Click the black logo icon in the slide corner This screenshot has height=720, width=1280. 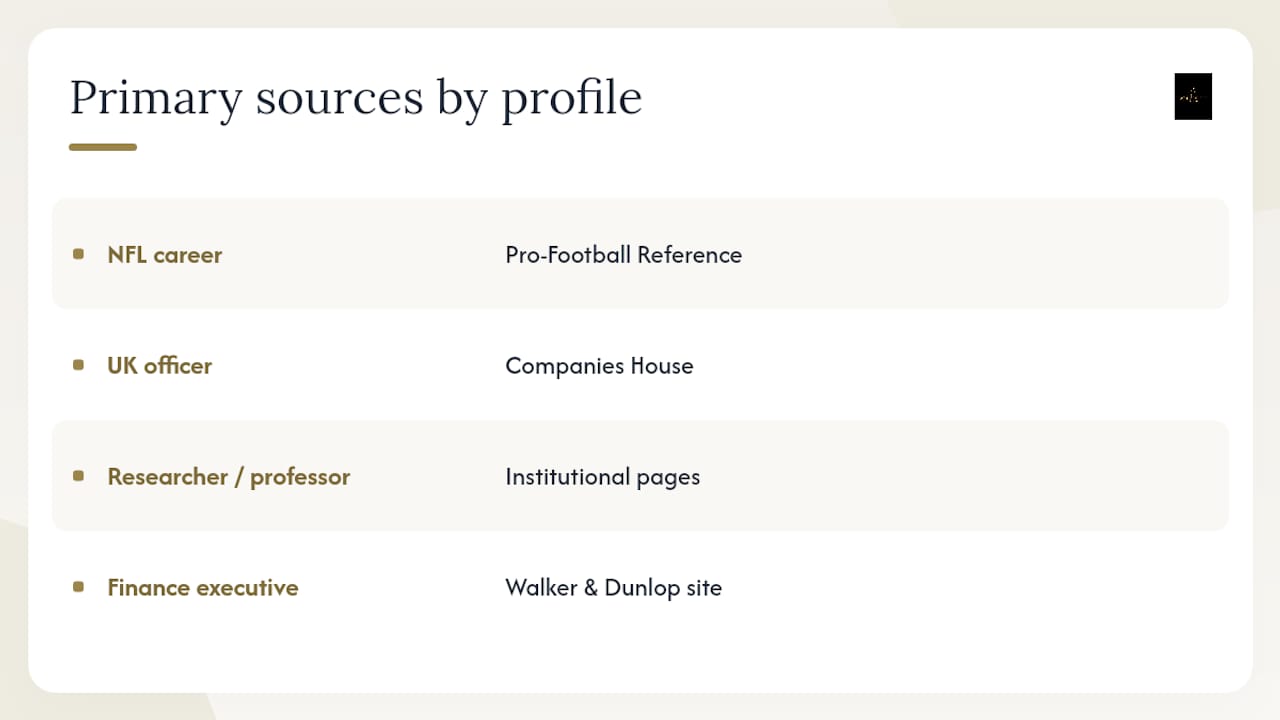coord(1193,96)
